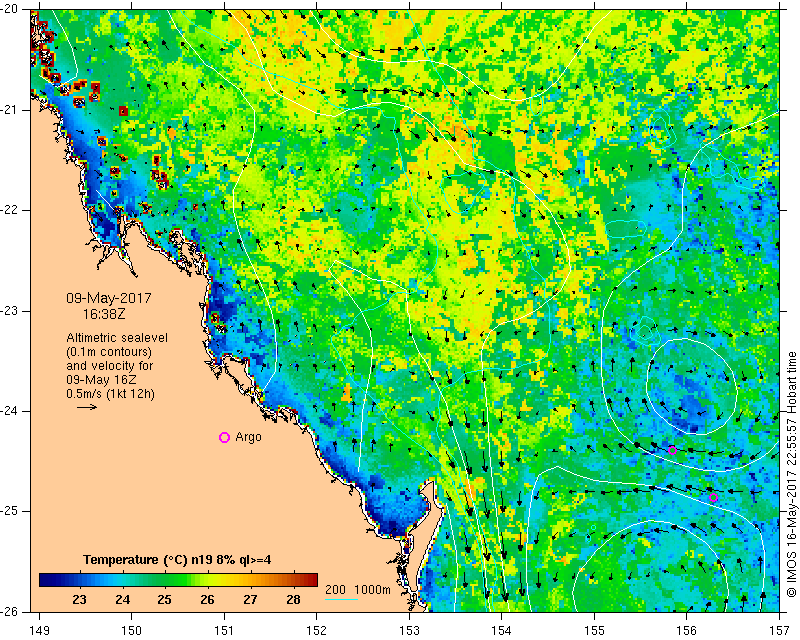Viewport: 800px width, 640px height.
Task: Click the Argo float marker near latitude -24.9
Action: pyautogui.click(x=713, y=498)
